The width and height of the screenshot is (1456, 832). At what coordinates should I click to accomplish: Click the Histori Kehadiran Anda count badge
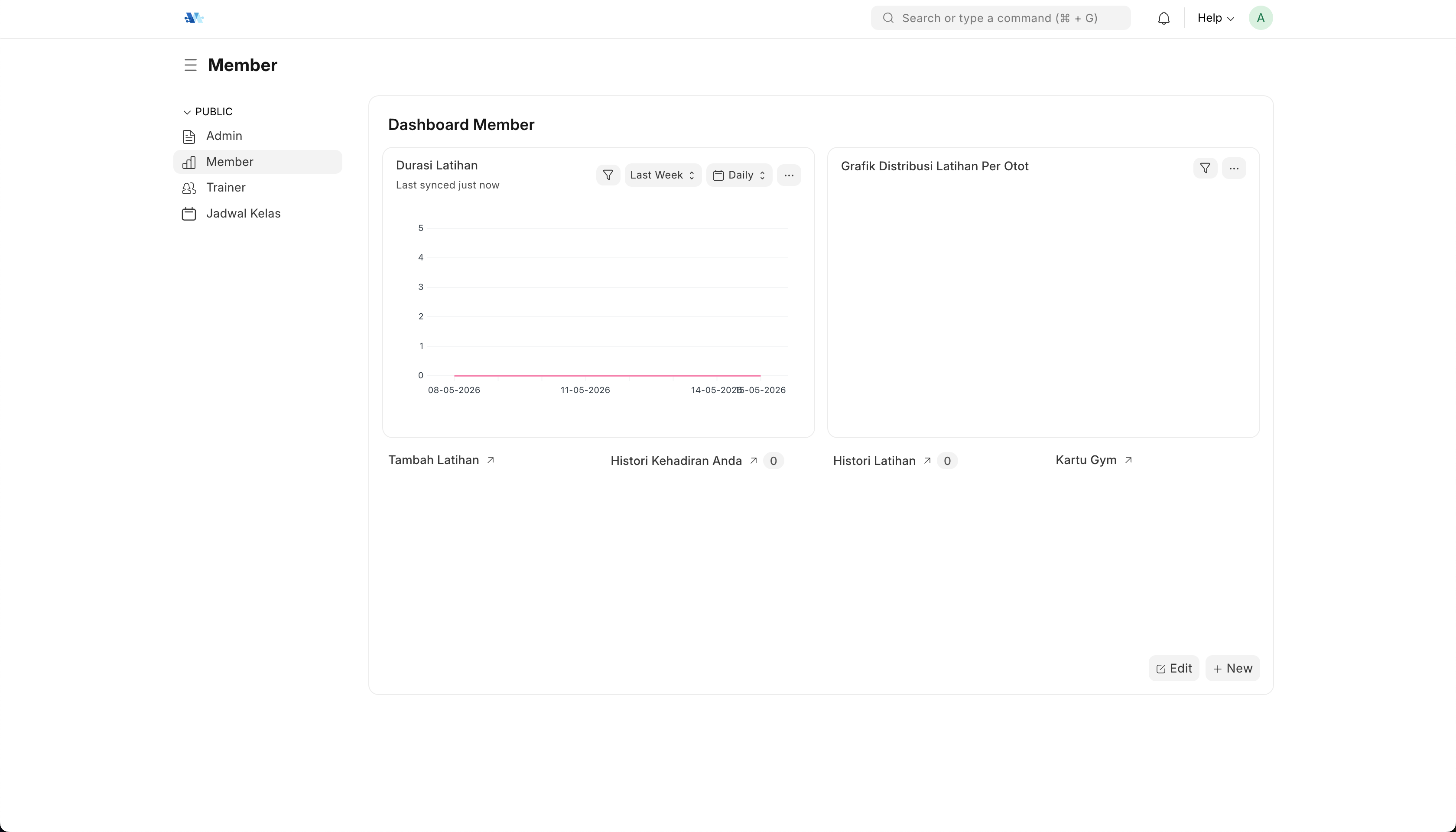[773, 461]
